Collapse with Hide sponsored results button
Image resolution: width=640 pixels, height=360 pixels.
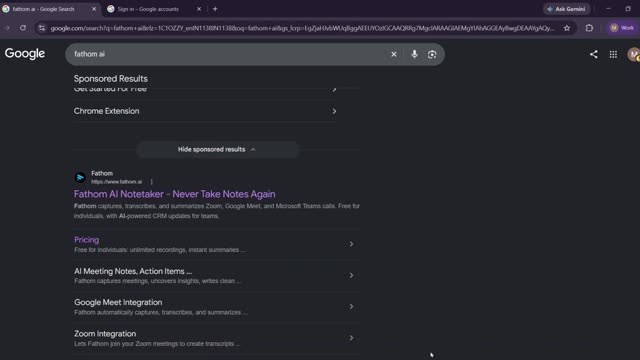(x=217, y=149)
